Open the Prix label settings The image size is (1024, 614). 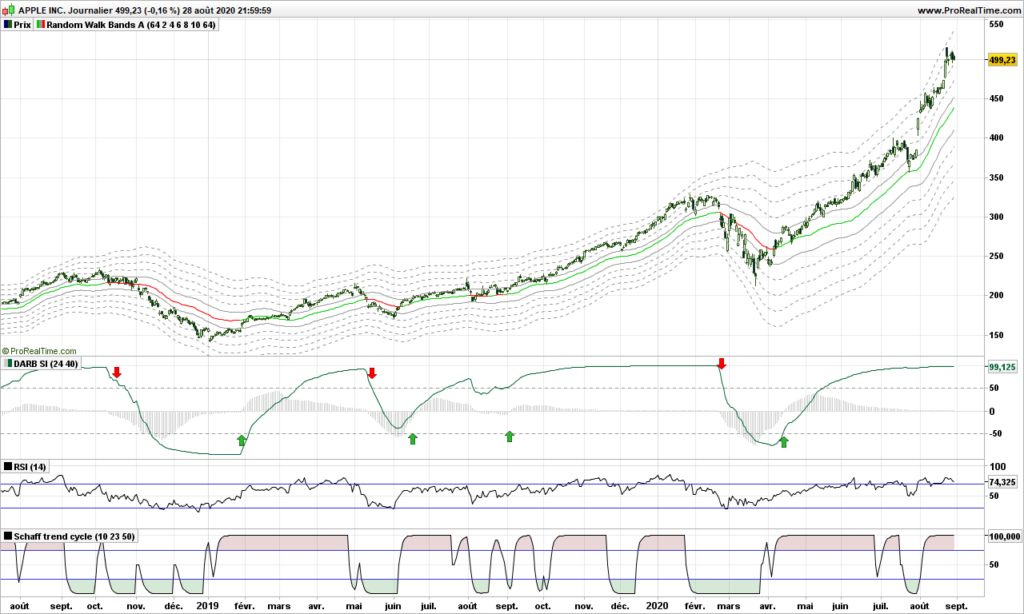pos(22,25)
